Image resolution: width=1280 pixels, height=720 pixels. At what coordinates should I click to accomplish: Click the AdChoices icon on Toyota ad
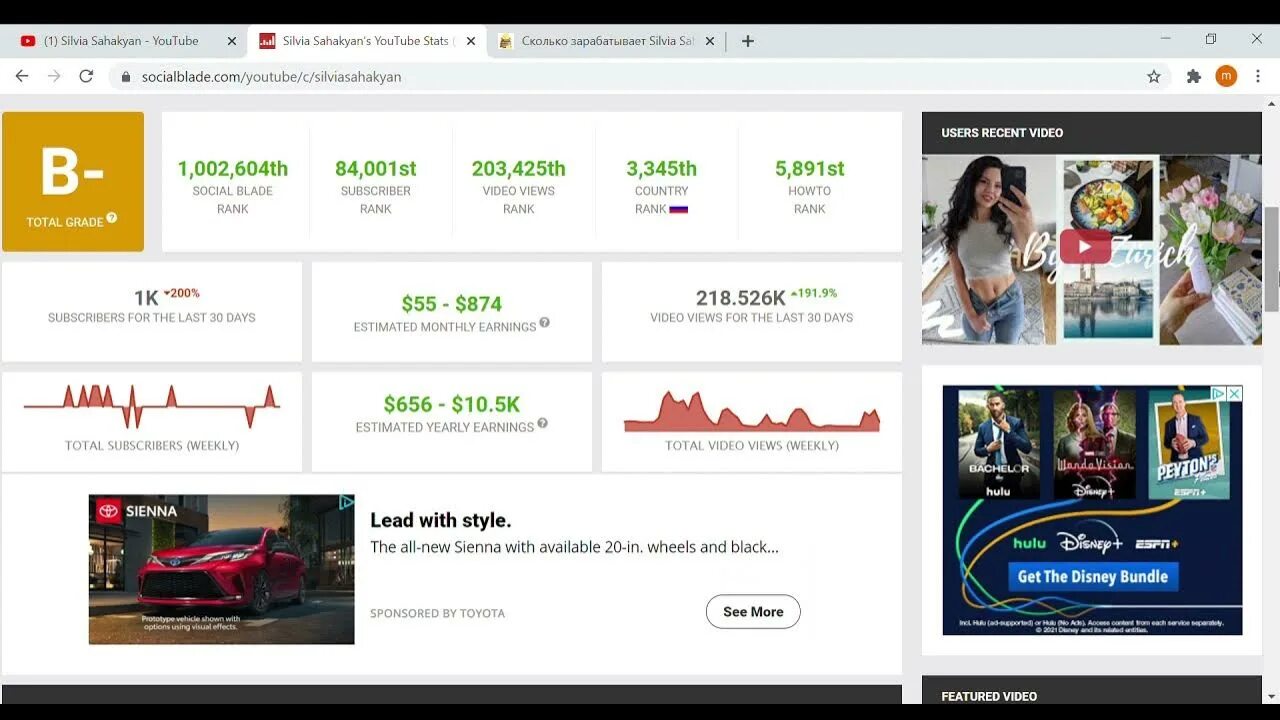point(346,502)
